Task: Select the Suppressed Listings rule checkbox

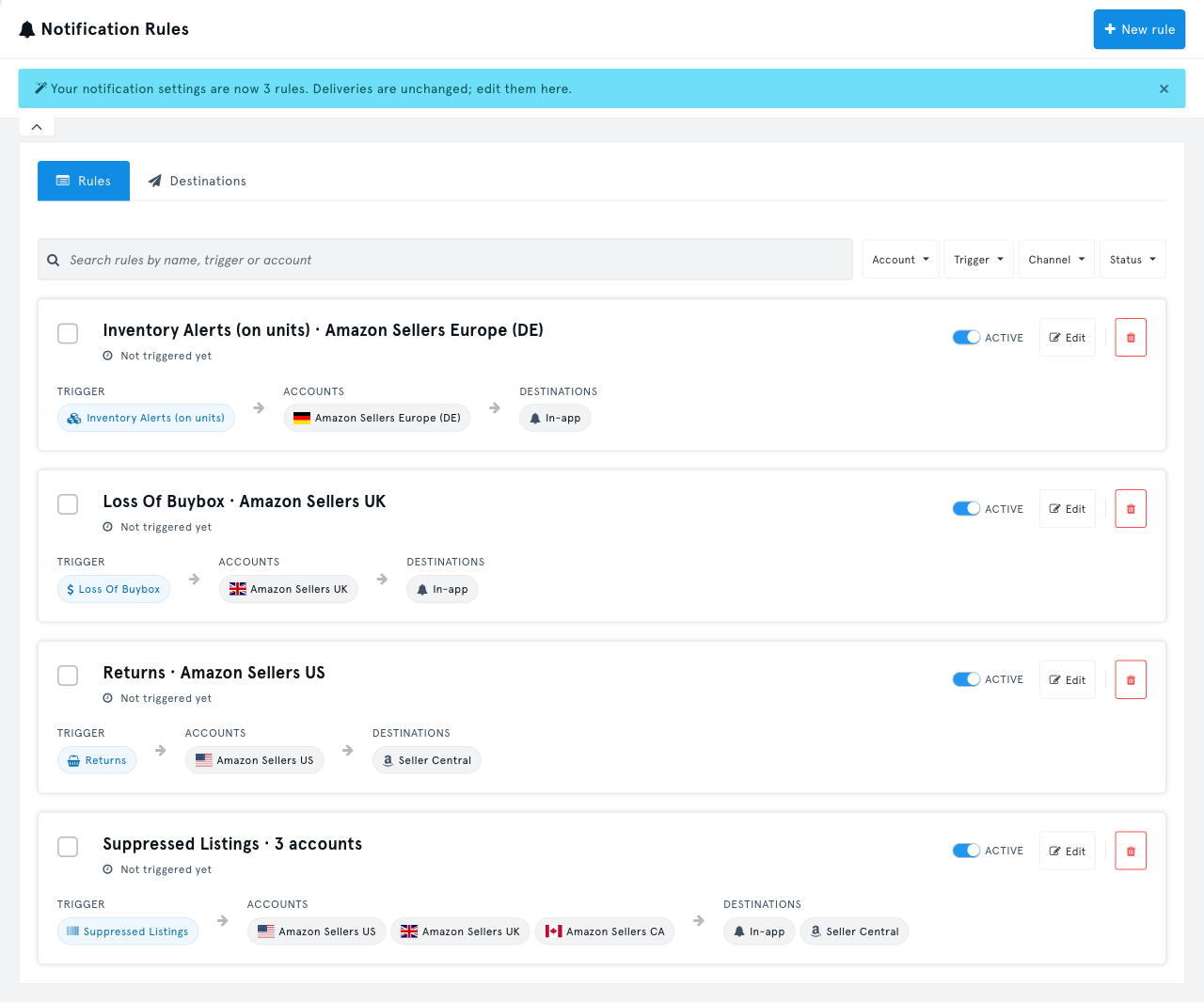Action: click(68, 848)
